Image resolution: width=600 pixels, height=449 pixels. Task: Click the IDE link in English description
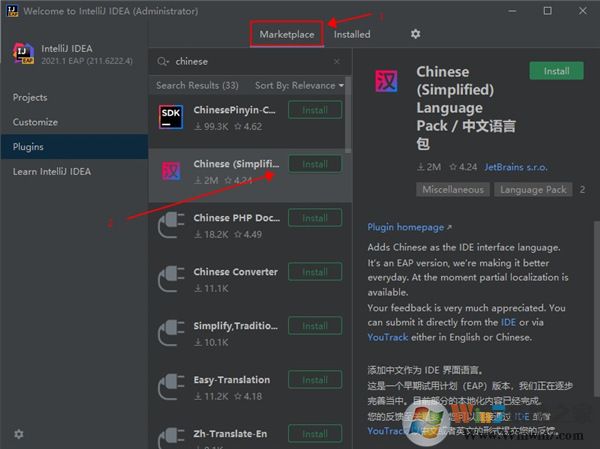click(x=508, y=322)
